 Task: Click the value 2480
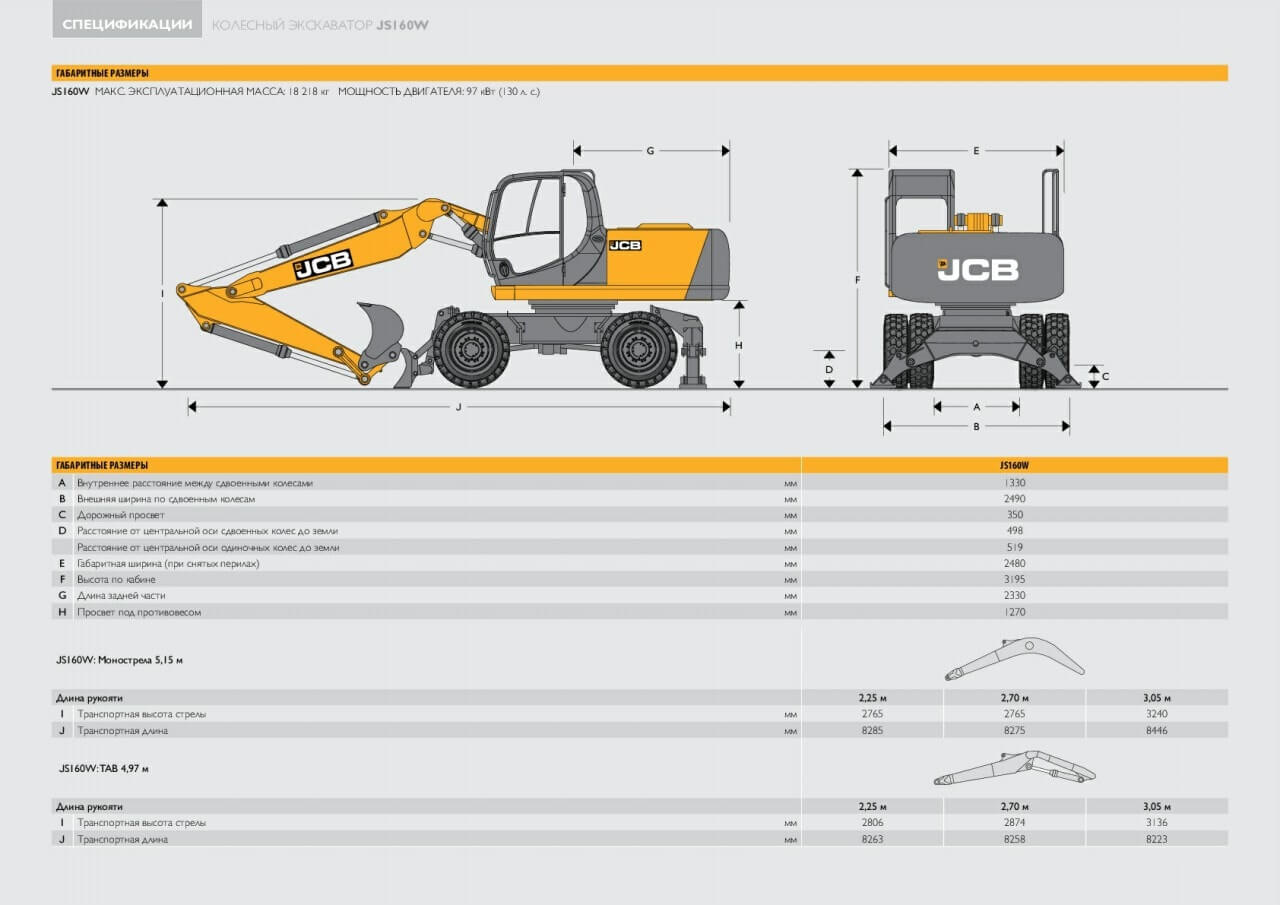[x=1015, y=564]
